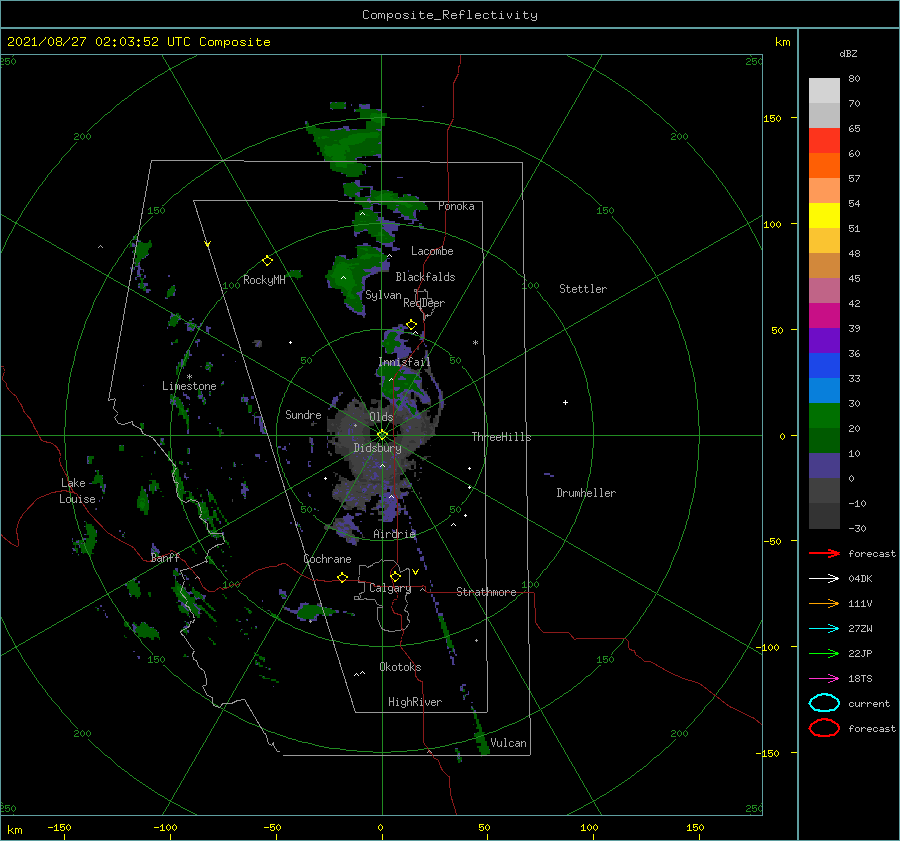Image resolution: width=900 pixels, height=841 pixels.
Task: Select the bright green 20–30 dBZ swatch
Action: pyautogui.click(x=824, y=416)
